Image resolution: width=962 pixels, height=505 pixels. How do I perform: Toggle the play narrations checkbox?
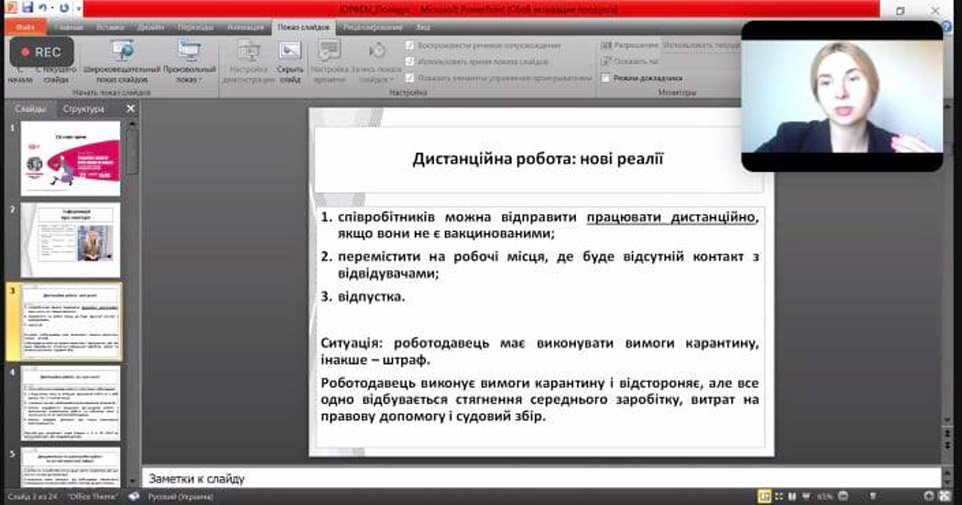point(411,46)
